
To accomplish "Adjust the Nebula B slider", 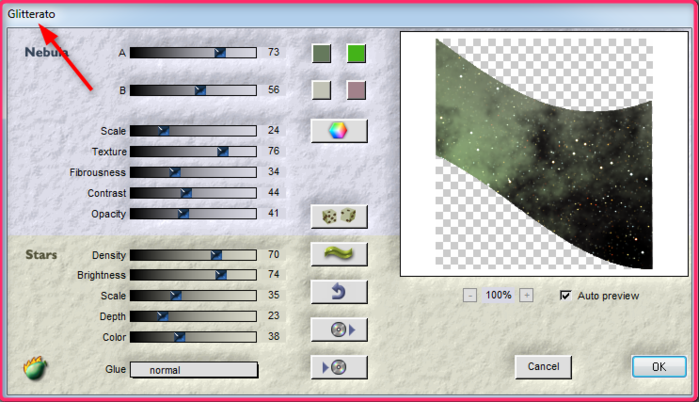I will [193, 90].
